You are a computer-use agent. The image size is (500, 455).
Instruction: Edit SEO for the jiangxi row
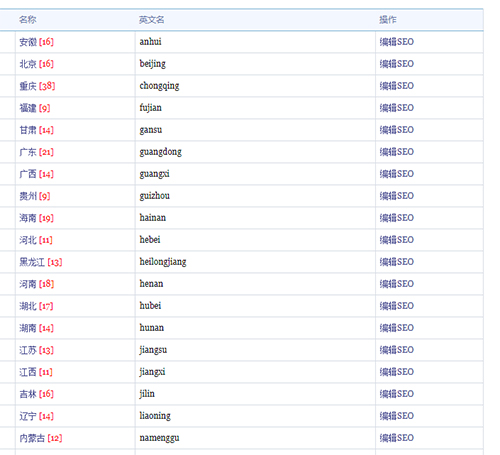point(397,372)
